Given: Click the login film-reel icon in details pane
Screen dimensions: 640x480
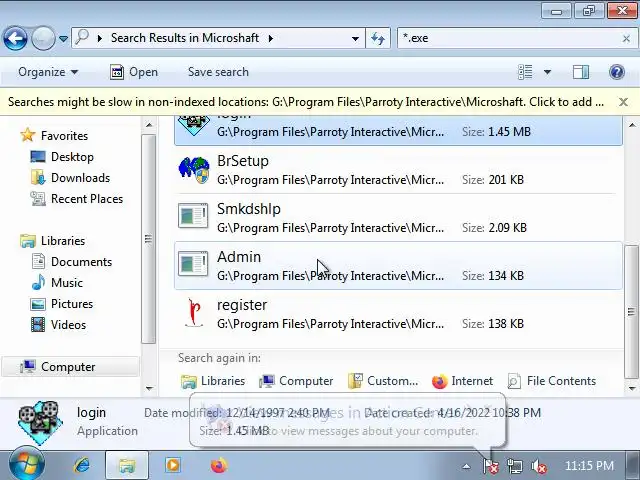Looking at the screenshot, I should (x=40, y=422).
